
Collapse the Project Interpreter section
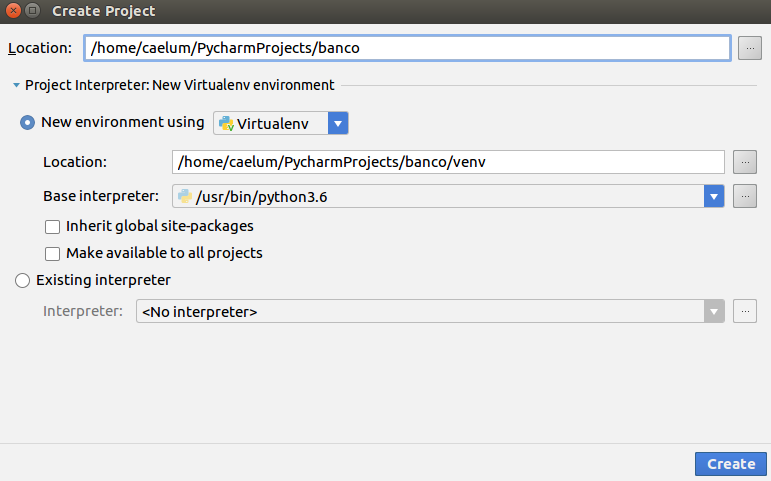16,86
